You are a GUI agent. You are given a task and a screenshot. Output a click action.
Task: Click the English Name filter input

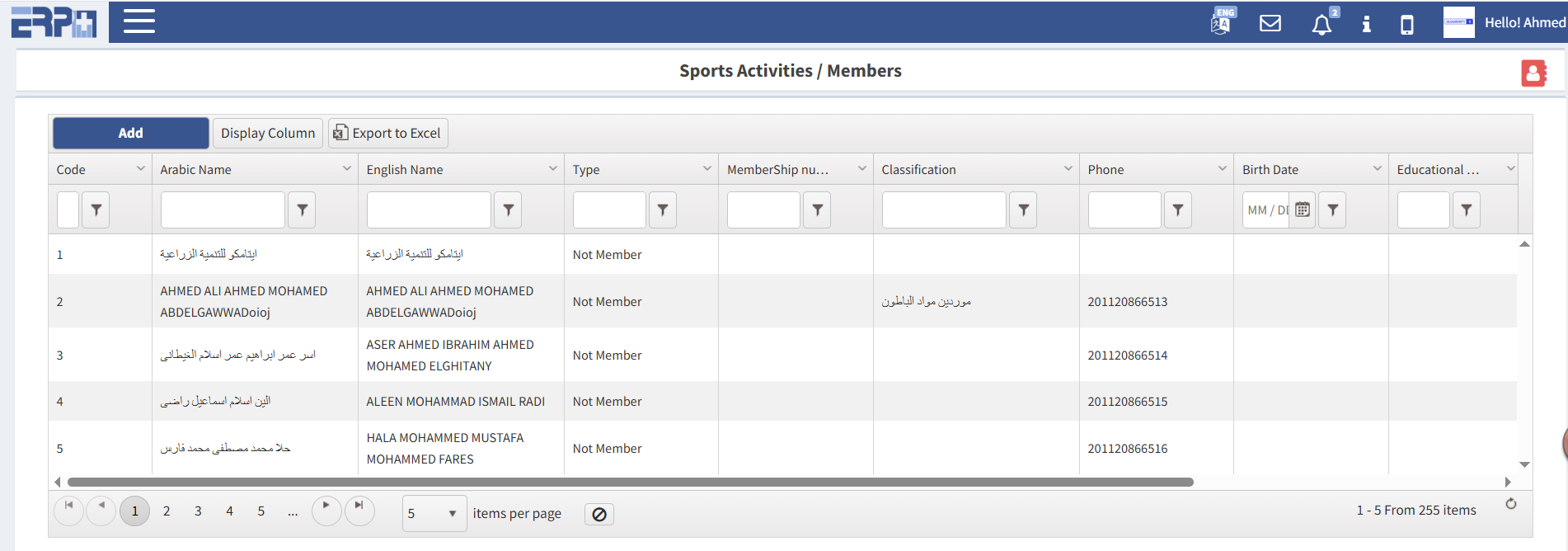(429, 210)
